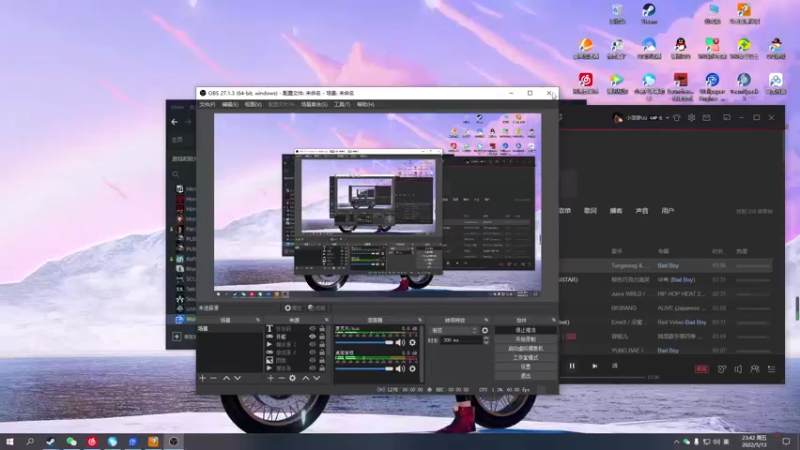Add a new scene with plus icon

point(203,378)
